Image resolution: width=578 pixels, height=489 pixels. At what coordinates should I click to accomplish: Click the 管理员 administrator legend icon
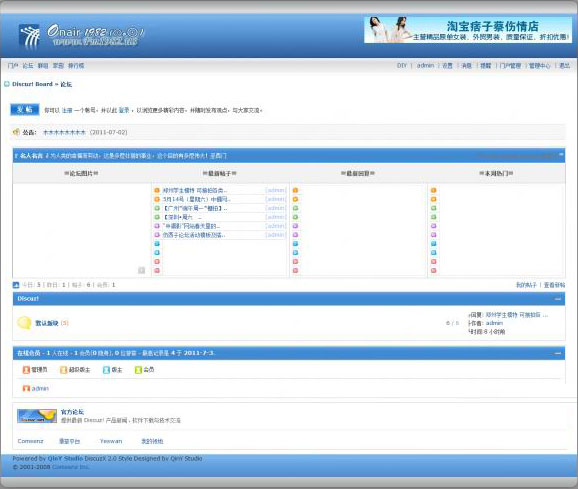[x=26, y=370]
